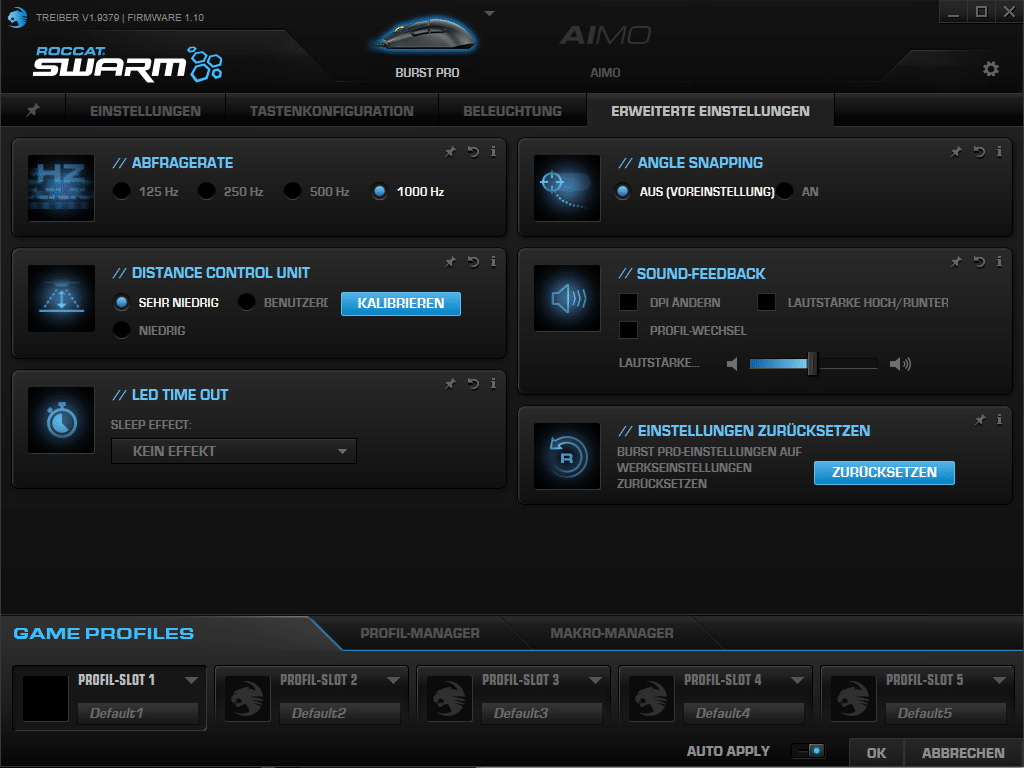
Task: Reset the Abfragerate panel settings
Action: [x=473, y=152]
